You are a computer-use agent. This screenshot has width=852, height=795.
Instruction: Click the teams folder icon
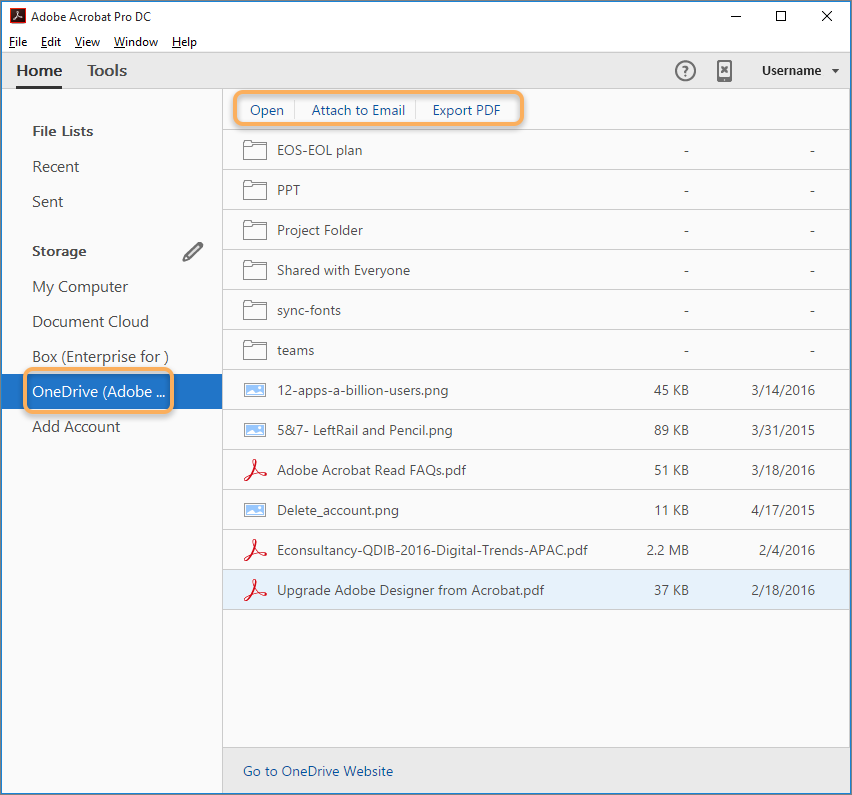255,350
